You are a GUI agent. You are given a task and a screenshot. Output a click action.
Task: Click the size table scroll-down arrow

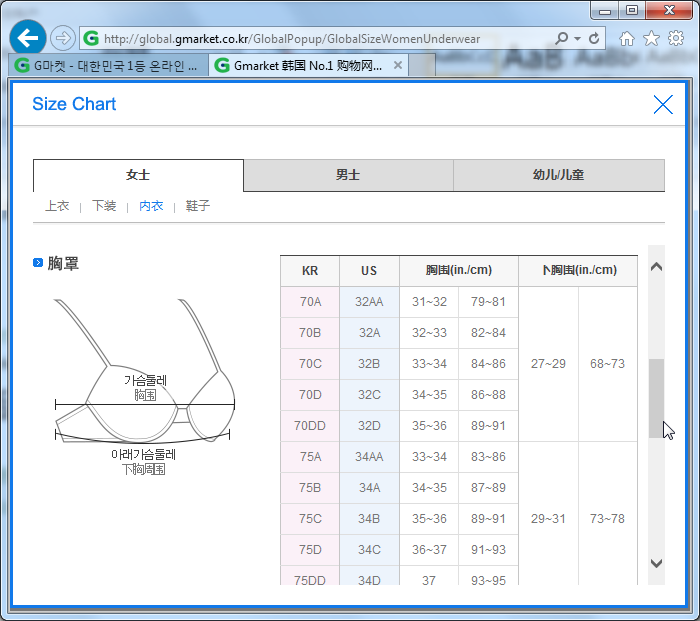[656, 563]
